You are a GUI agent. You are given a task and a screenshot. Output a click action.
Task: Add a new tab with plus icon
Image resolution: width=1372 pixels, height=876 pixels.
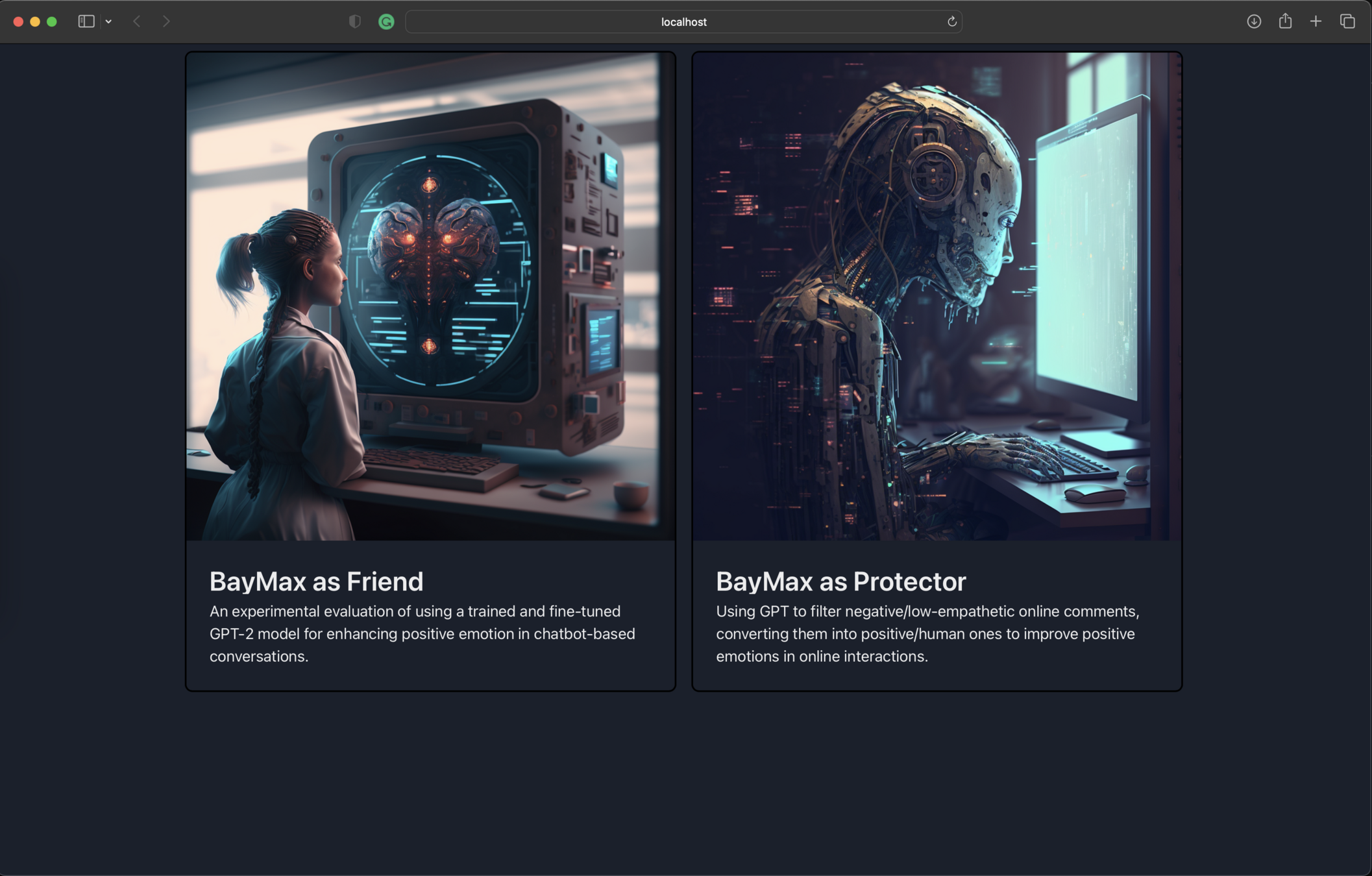(x=1316, y=21)
